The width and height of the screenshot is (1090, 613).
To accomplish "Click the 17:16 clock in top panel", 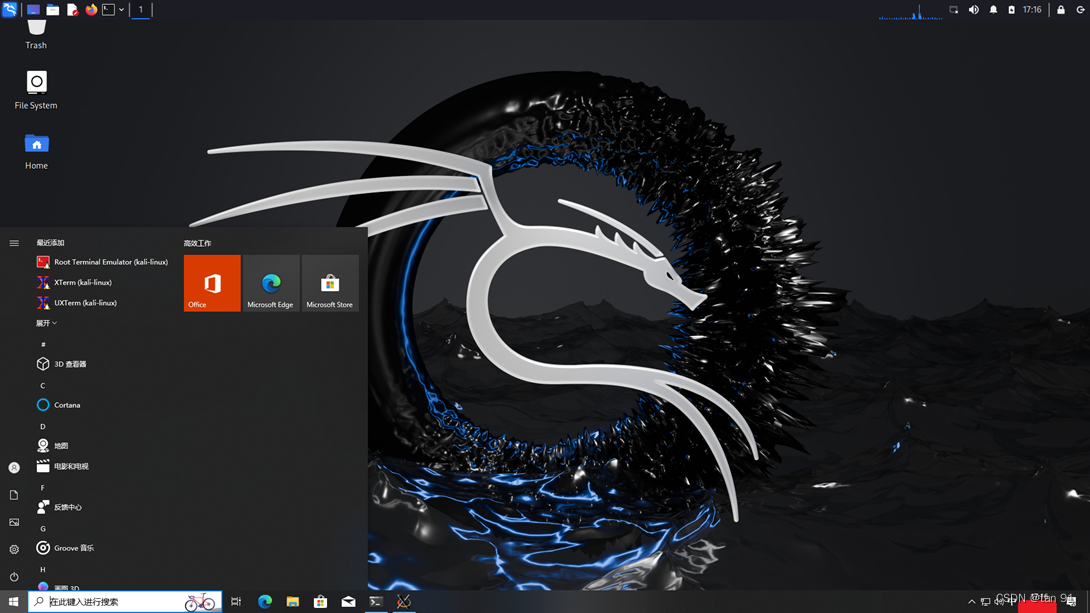I will point(1032,10).
